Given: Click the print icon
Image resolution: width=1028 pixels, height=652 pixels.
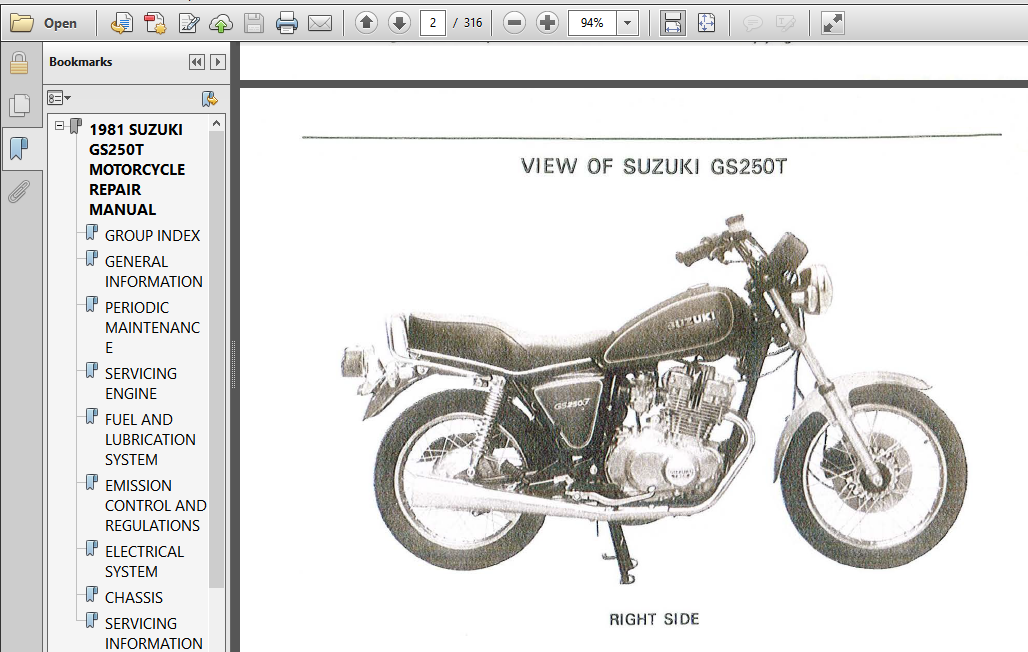Looking at the screenshot, I should [x=287, y=24].
